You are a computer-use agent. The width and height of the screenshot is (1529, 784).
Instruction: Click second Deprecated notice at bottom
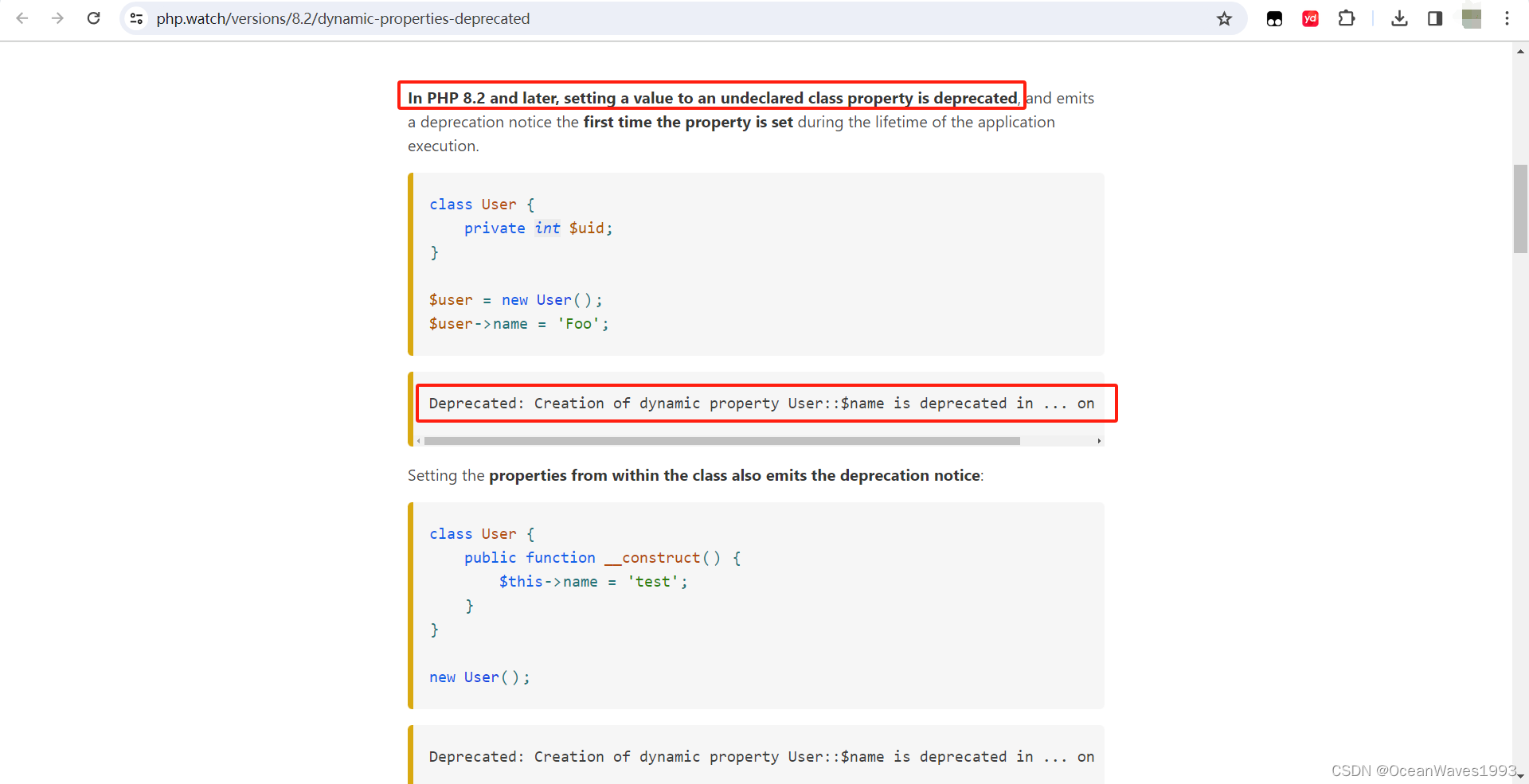[761, 757]
